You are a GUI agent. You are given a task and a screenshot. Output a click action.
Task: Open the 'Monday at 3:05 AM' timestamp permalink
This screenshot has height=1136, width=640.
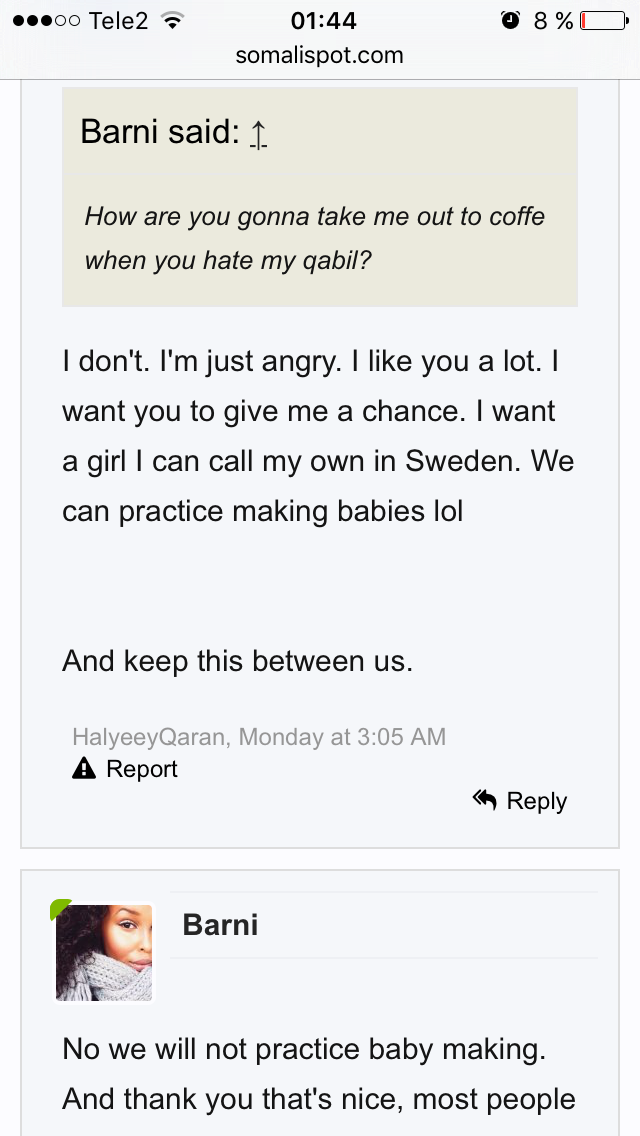[342, 737]
